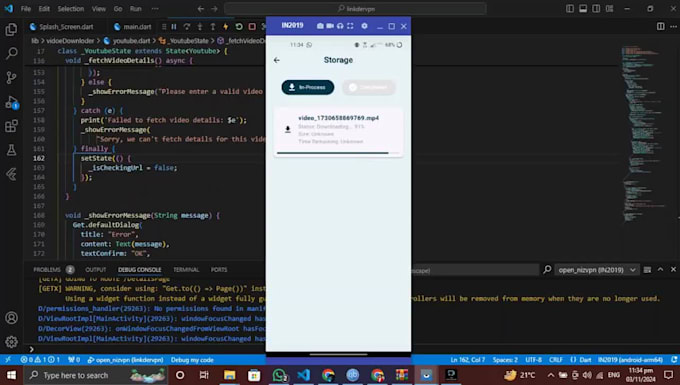Open Customize Layout in title bar
The image size is (680, 385).
610,9
